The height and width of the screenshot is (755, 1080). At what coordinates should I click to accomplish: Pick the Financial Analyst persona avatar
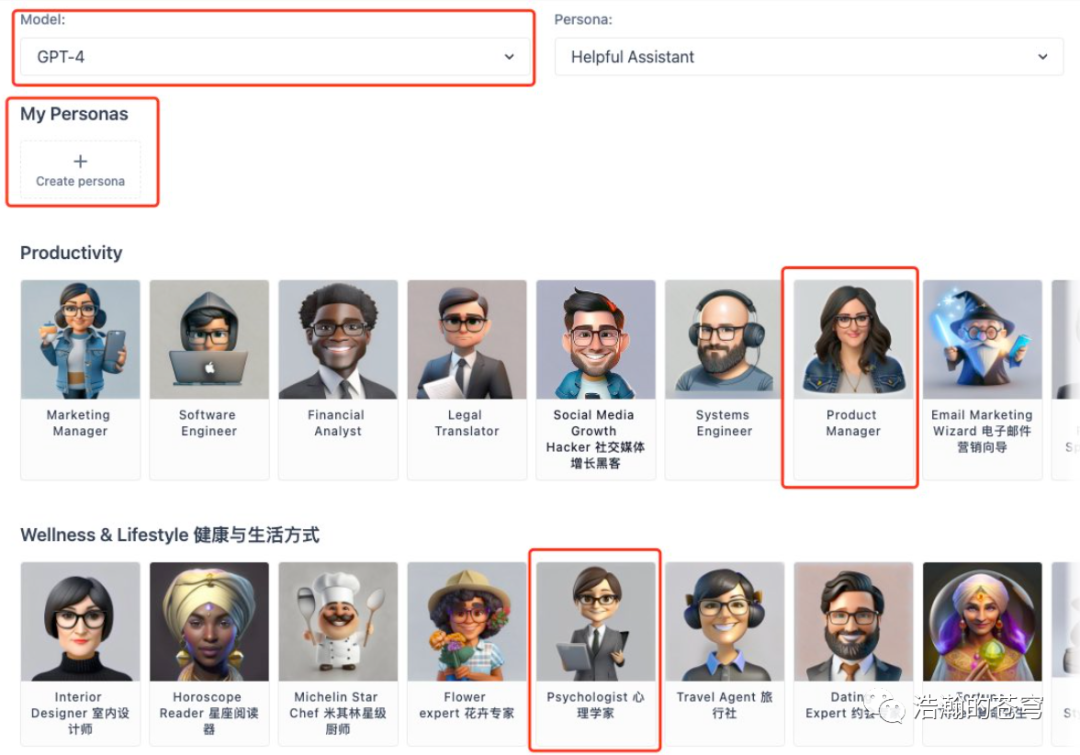tap(338, 339)
